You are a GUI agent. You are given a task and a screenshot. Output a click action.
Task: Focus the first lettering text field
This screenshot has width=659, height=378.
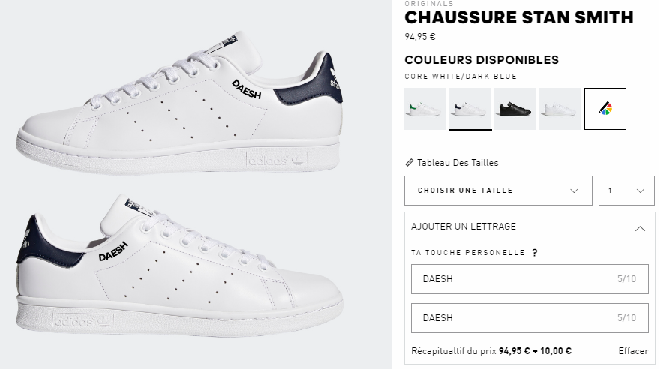pyautogui.click(x=530, y=279)
